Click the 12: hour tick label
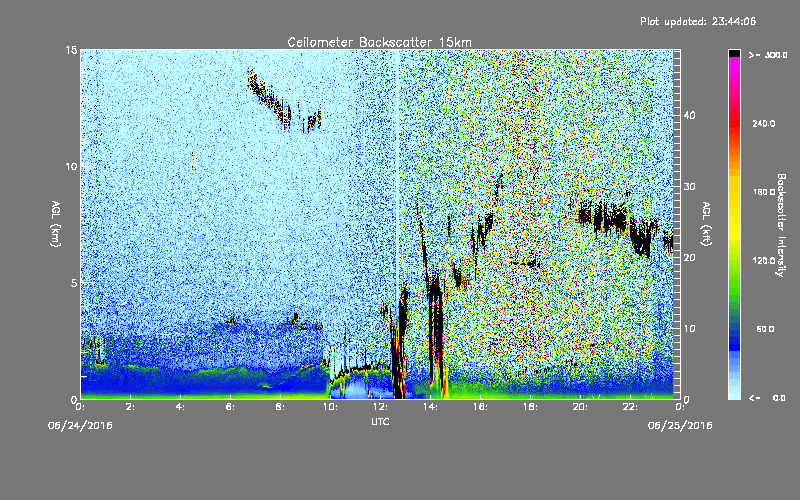This screenshot has width=800, height=500. pyautogui.click(x=380, y=407)
